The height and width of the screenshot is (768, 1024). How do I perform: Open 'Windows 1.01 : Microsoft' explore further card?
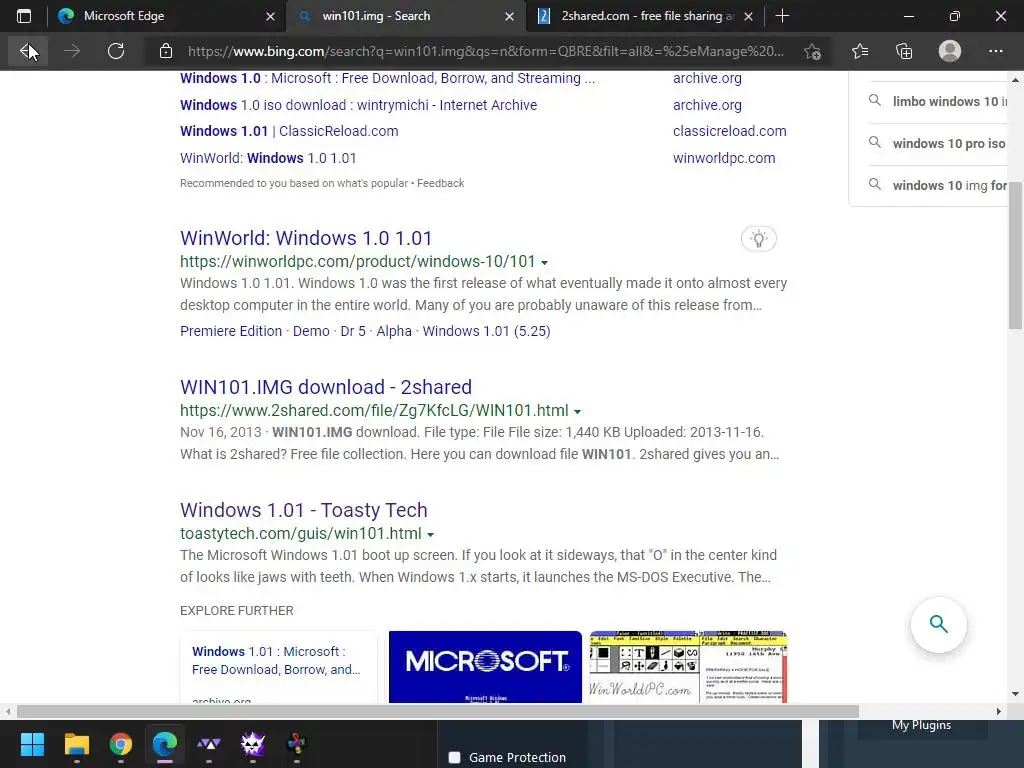click(279, 667)
